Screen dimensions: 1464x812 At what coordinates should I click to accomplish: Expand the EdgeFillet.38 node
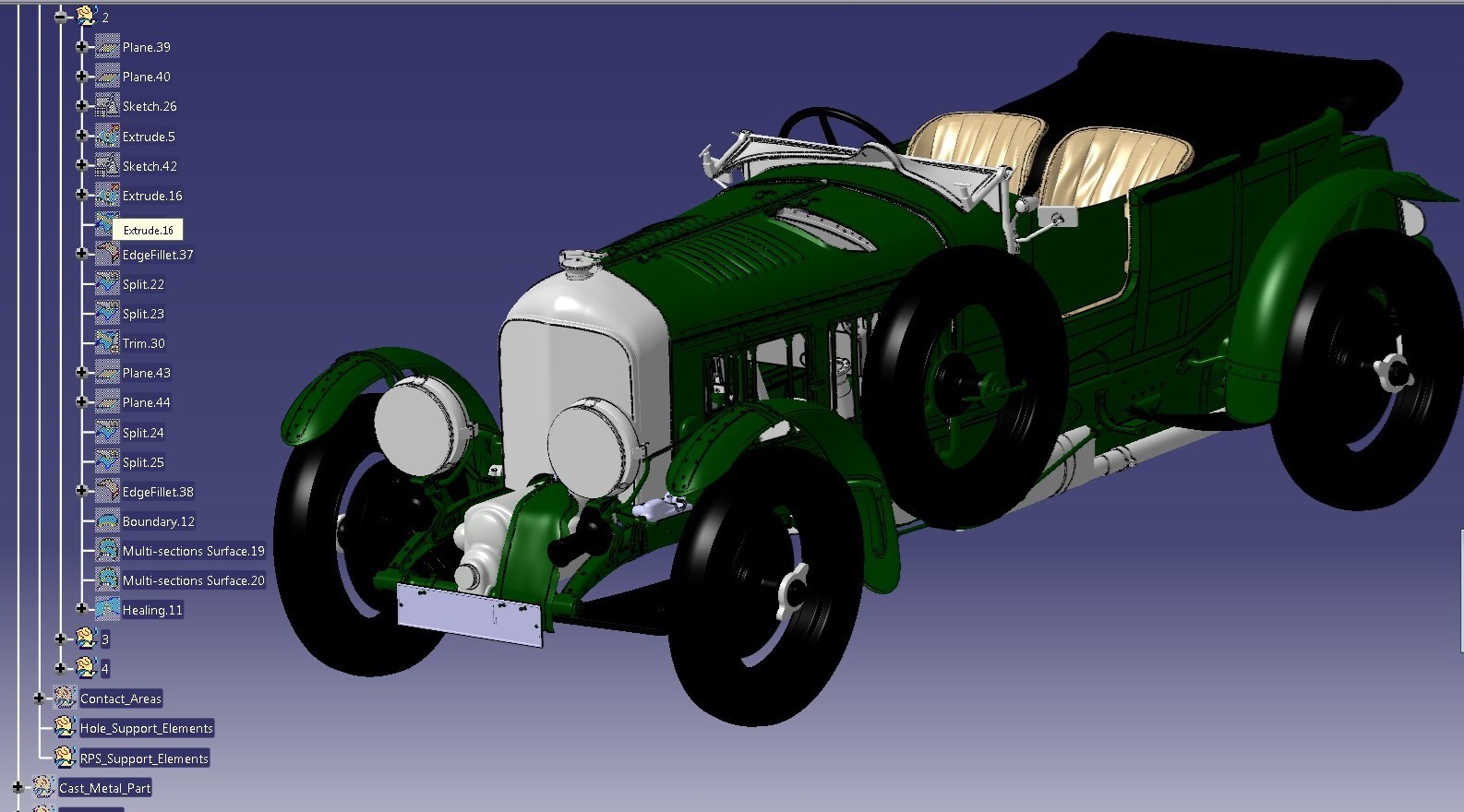point(81,491)
